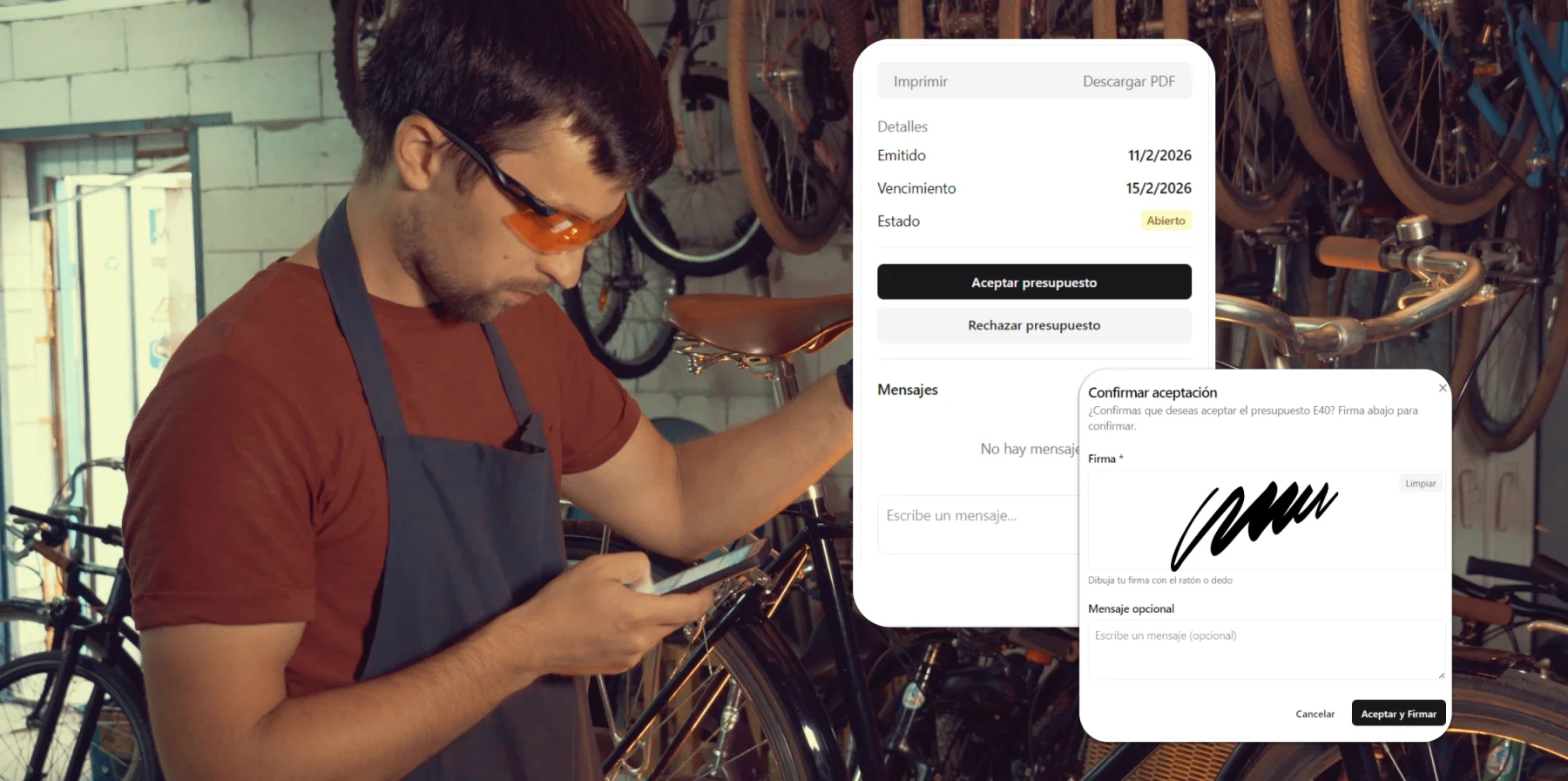This screenshot has width=1568, height=781.
Task: Click 'Dibuja tu firma con el ratón o dedo' hint
Action: (1159, 580)
